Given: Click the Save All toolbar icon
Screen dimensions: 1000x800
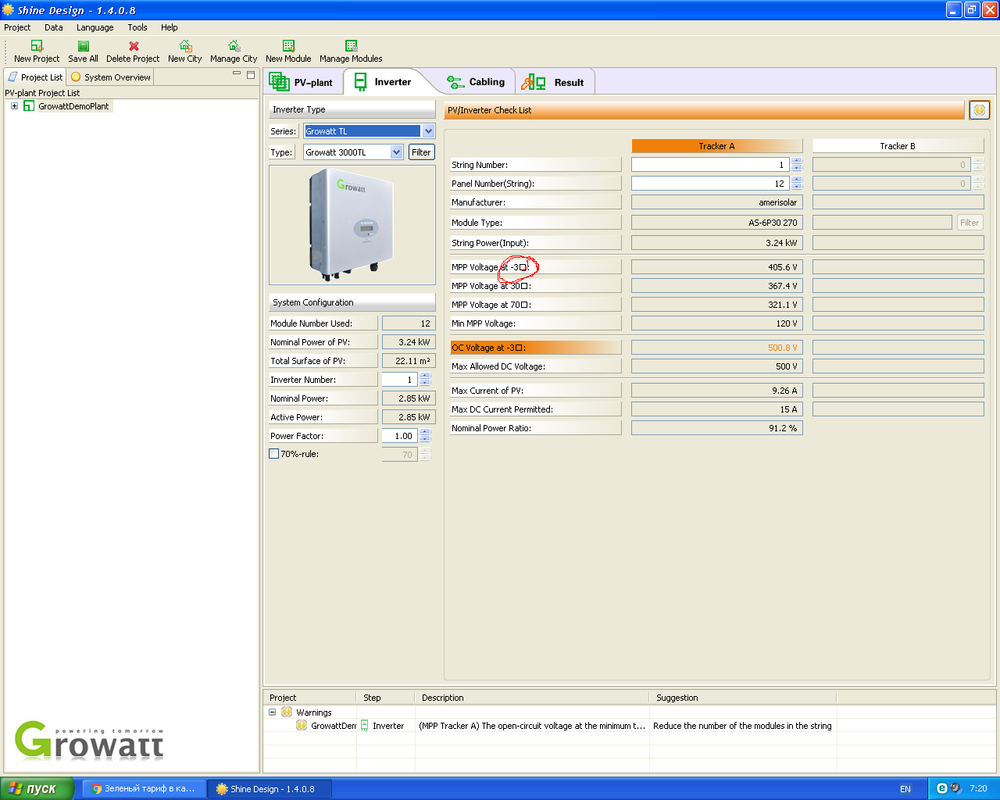Looking at the screenshot, I should (83, 46).
